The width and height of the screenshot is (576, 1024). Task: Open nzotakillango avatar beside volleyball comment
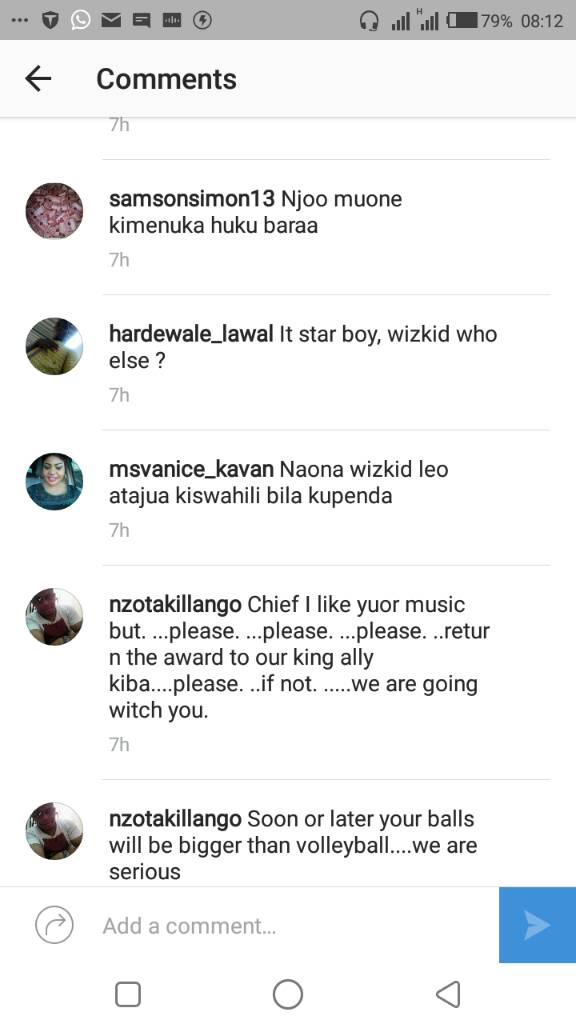coord(54,831)
